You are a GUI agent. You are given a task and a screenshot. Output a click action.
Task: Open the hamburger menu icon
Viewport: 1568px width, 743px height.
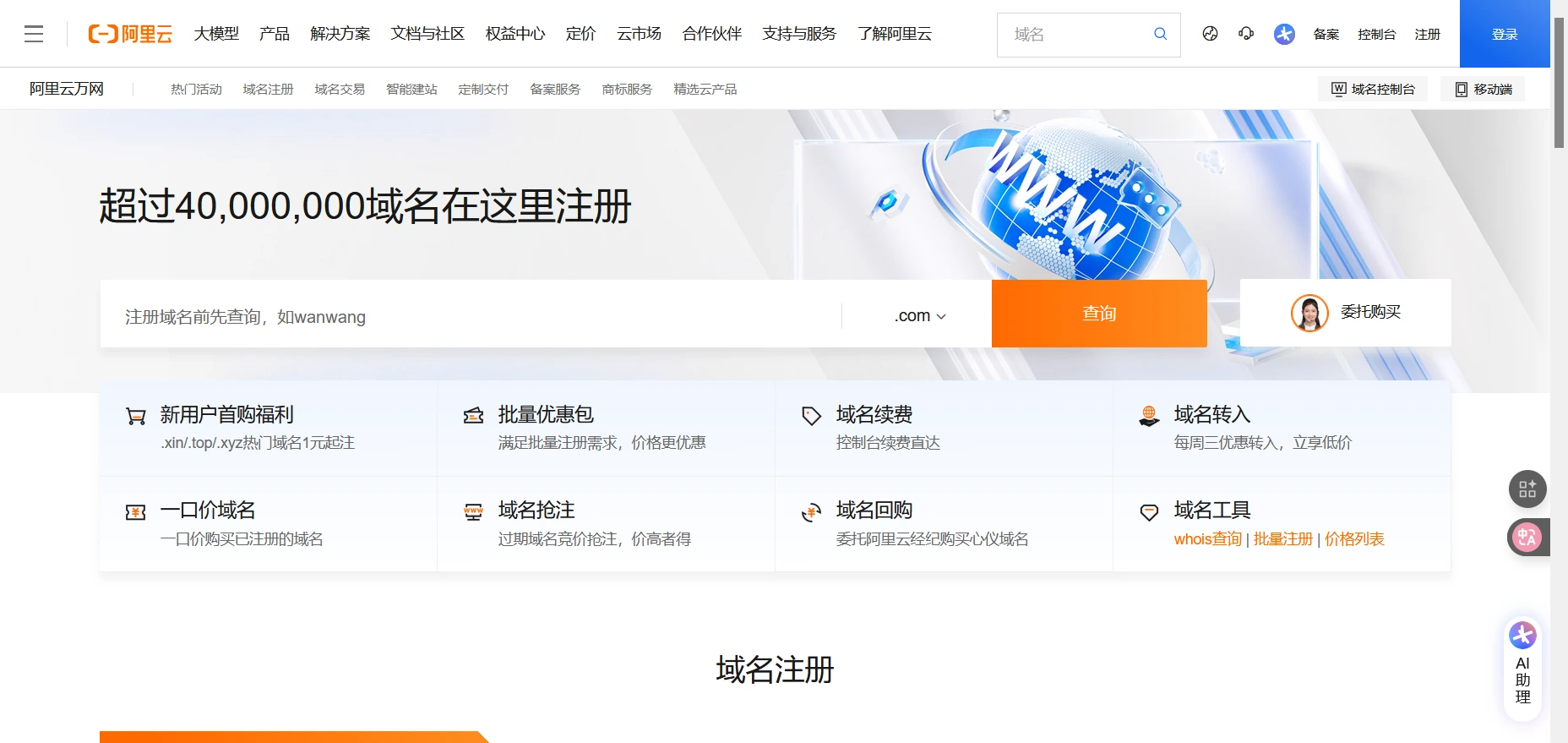click(34, 34)
